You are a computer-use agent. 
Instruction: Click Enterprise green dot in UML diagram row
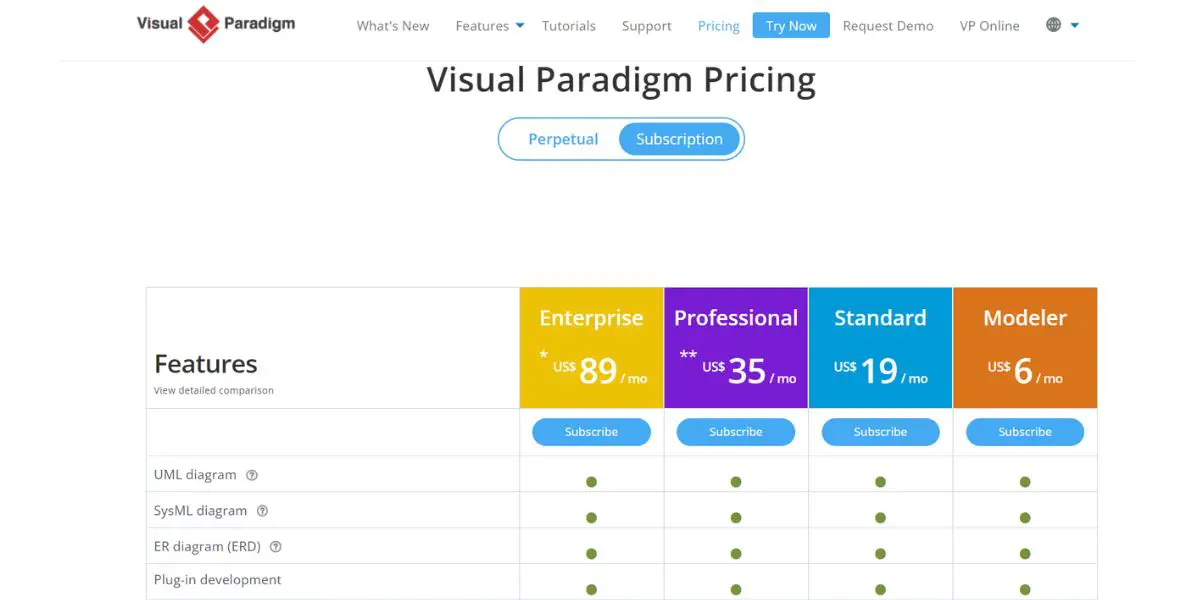[x=591, y=482]
